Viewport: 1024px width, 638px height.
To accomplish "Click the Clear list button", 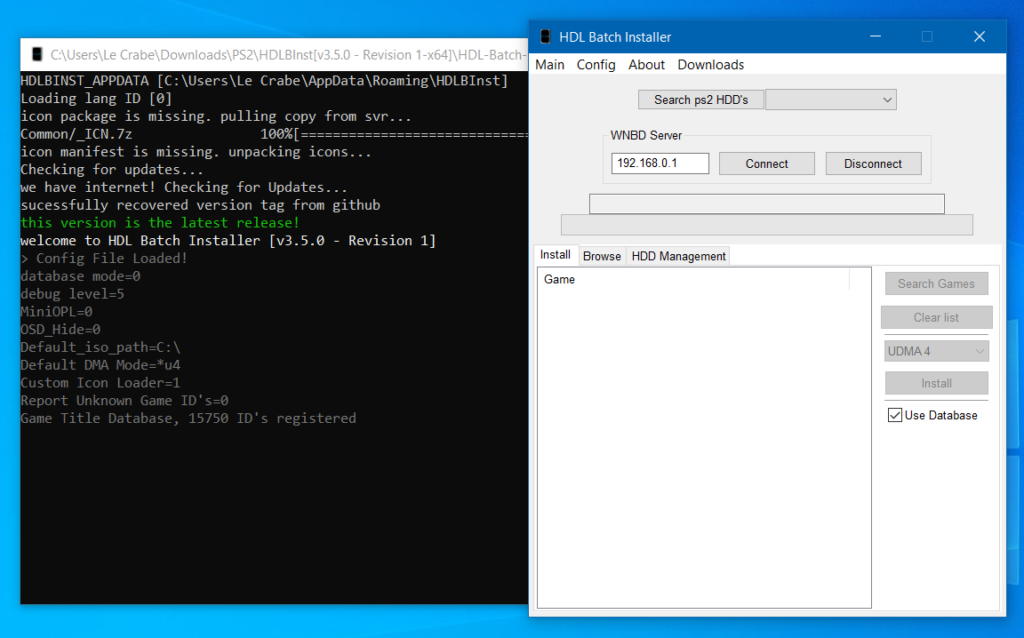I will coord(936,317).
